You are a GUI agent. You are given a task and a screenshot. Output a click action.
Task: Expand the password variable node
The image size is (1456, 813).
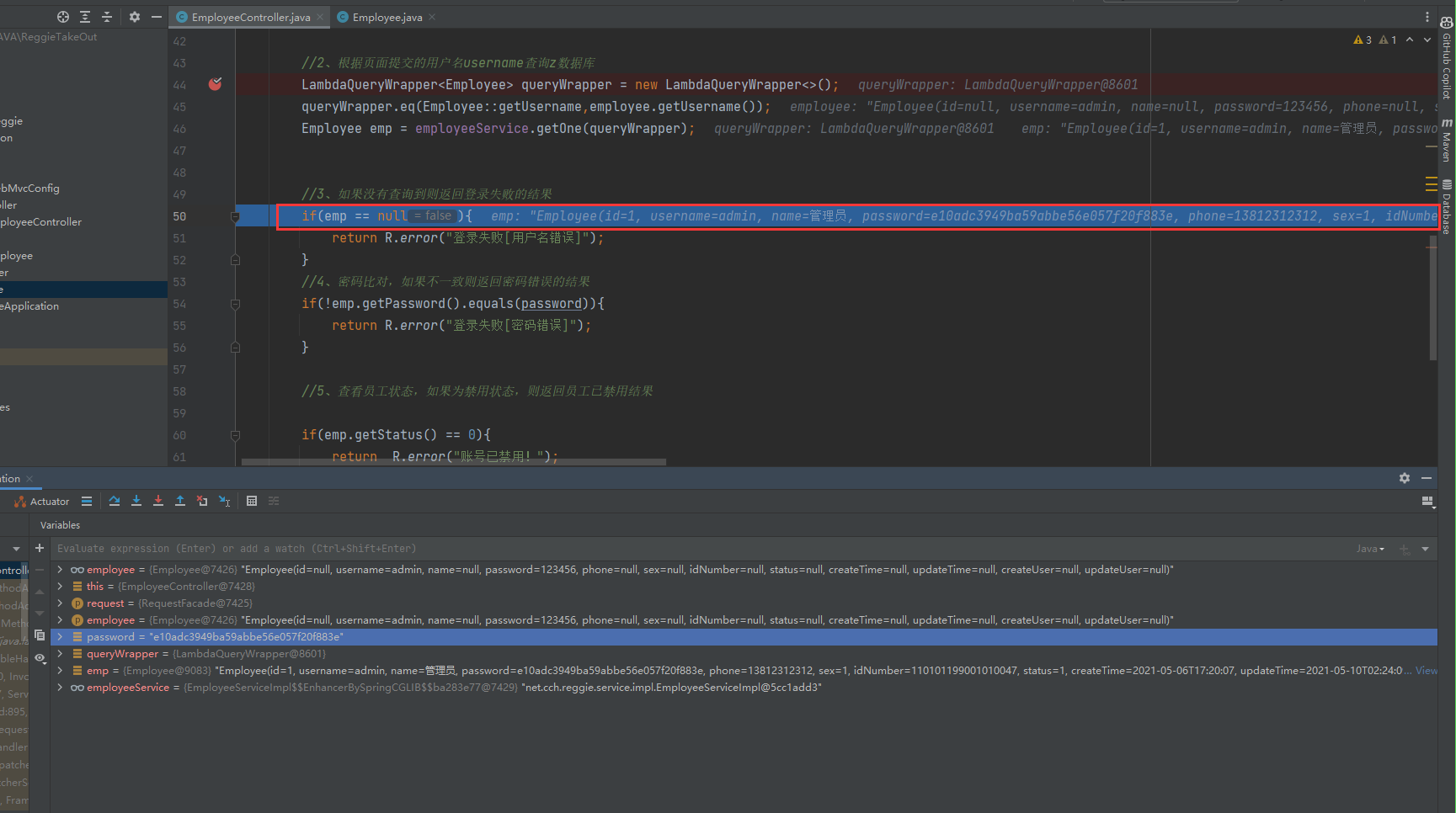(x=60, y=637)
